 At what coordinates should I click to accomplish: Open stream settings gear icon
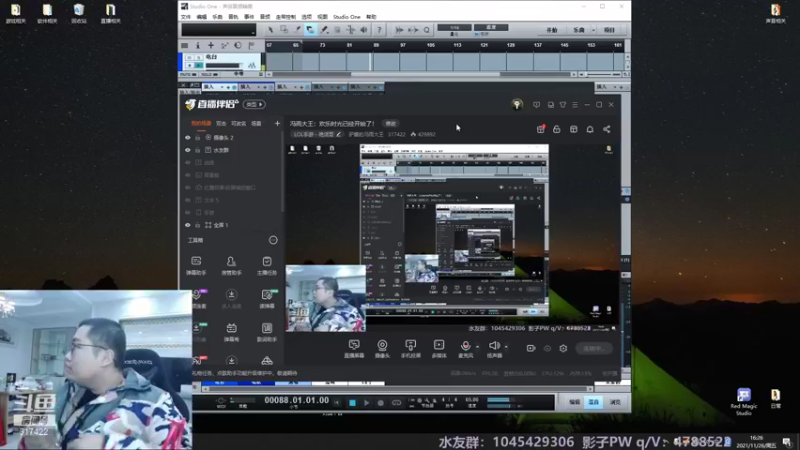point(563,348)
